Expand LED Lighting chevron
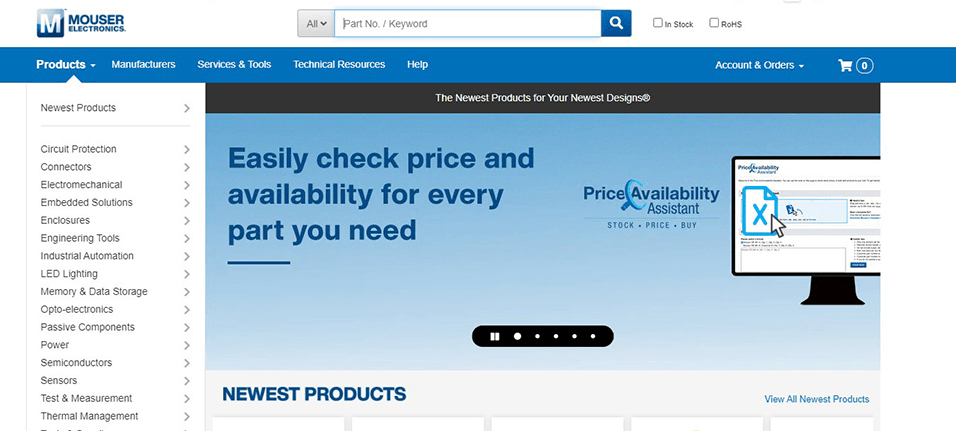 point(187,274)
